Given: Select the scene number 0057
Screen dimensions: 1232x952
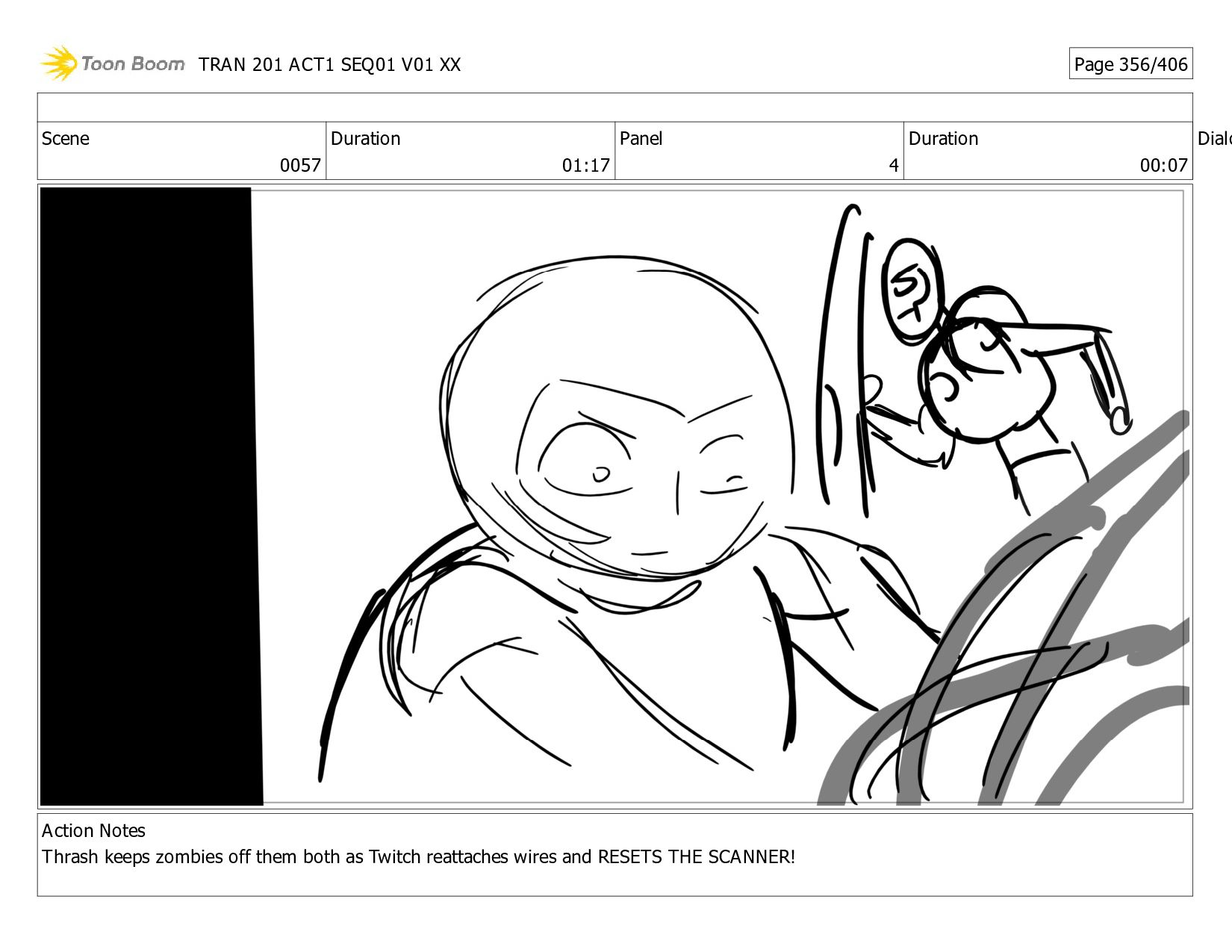Looking at the screenshot, I should pyautogui.click(x=300, y=166).
